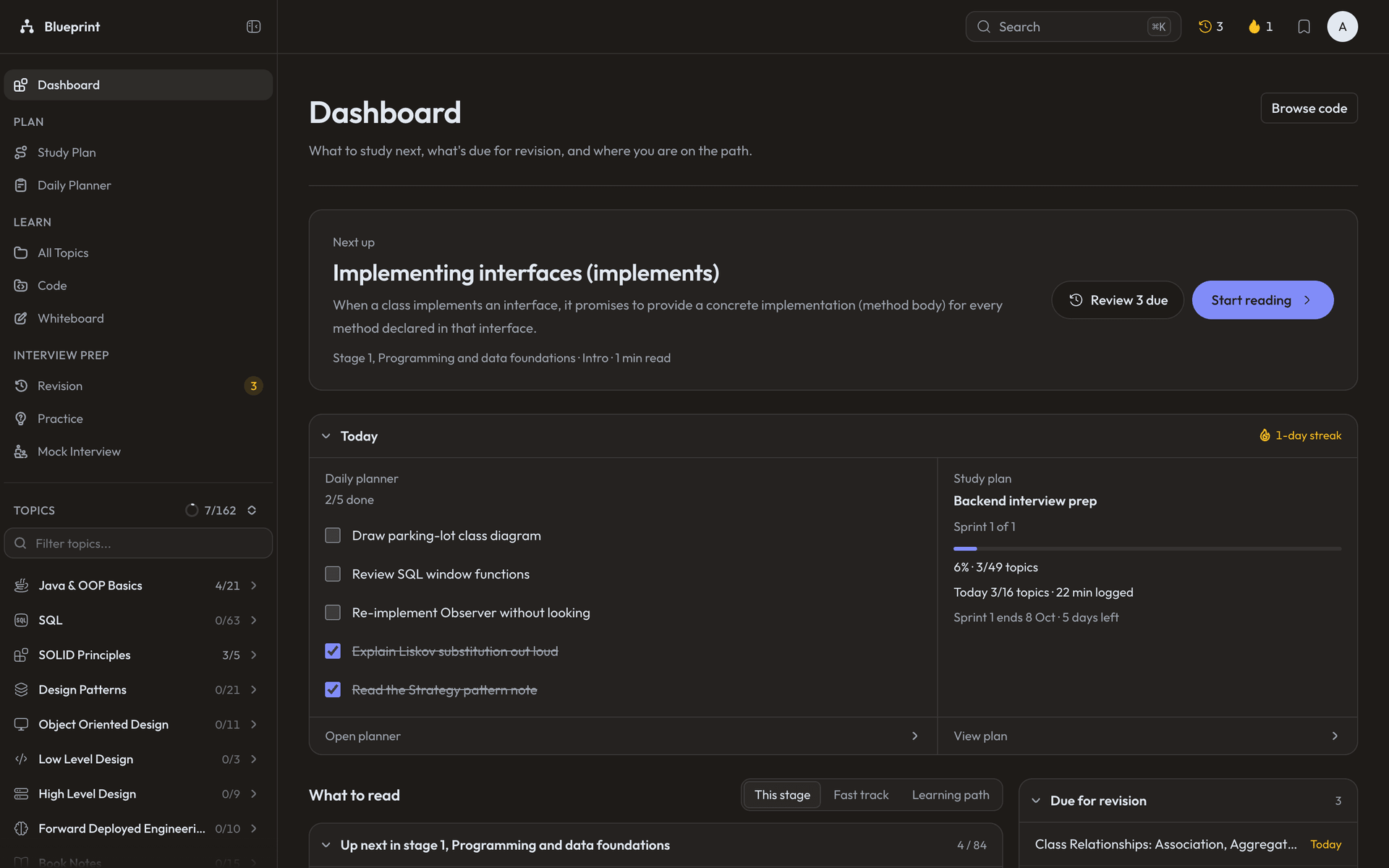Focus the Filter topics input
The width and height of the screenshot is (1389, 868).
coord(138,543)
